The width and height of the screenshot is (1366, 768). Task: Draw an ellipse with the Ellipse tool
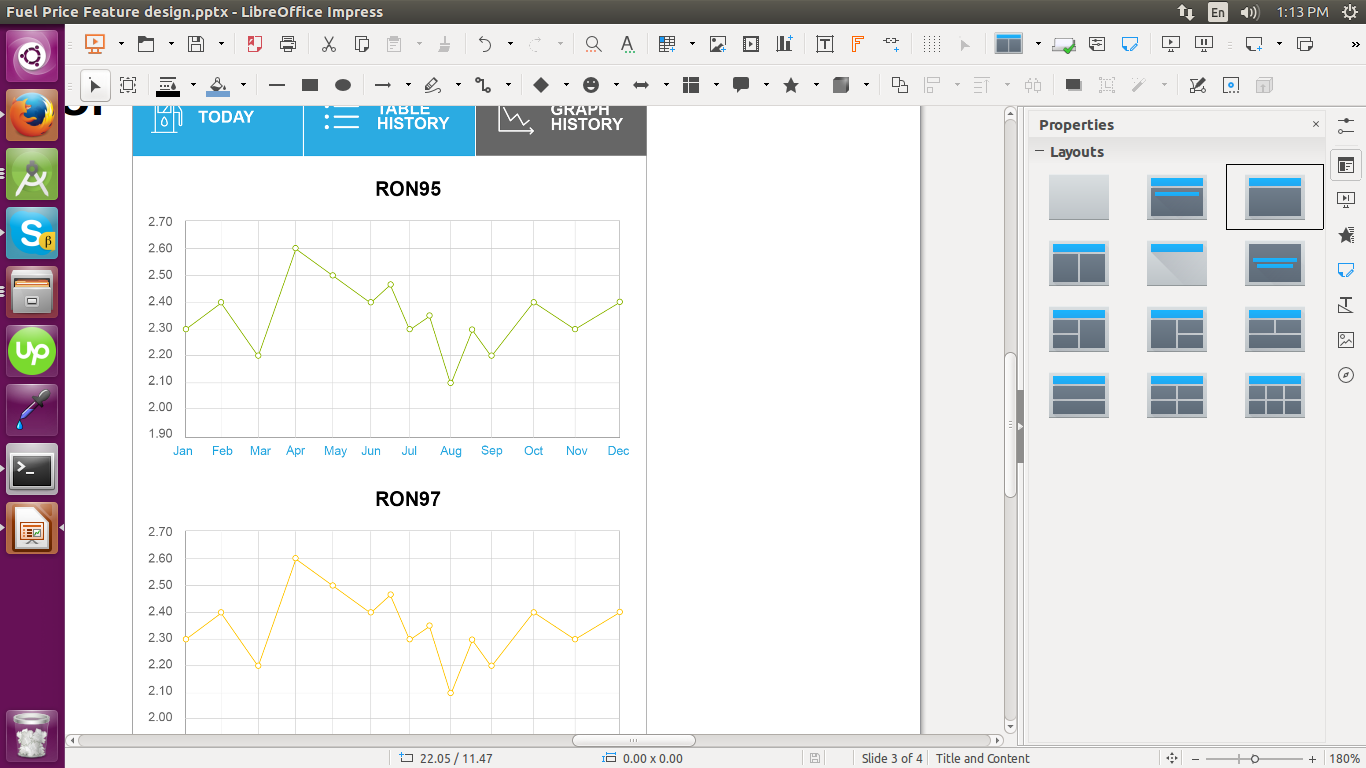point(342,85)
